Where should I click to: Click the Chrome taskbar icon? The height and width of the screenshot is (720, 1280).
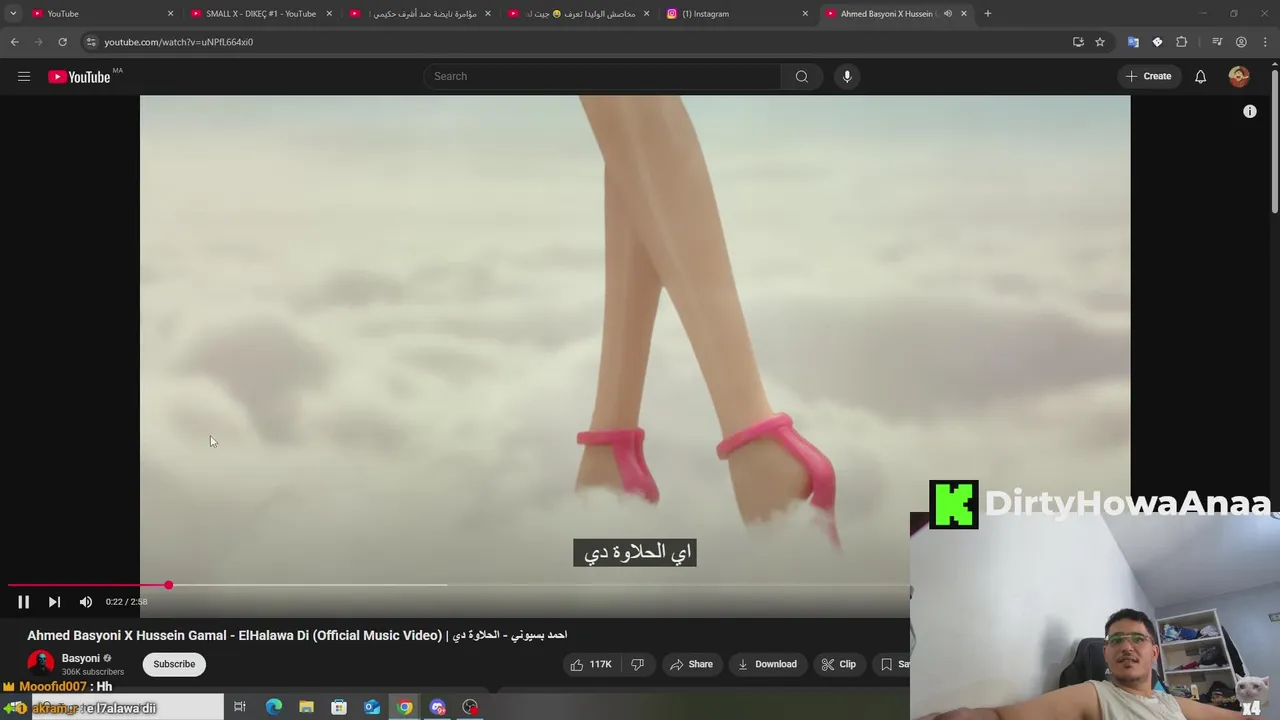404,707
